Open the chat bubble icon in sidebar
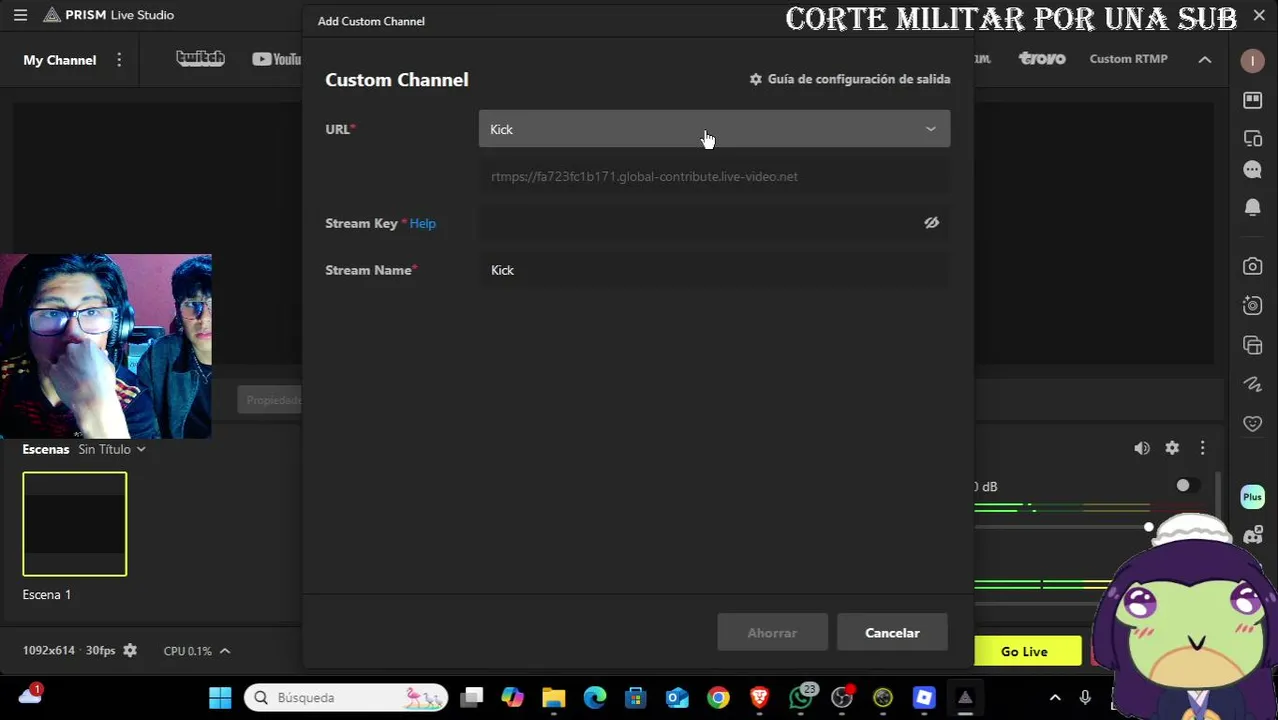1278x720 pixels. tap(1253, 170)
